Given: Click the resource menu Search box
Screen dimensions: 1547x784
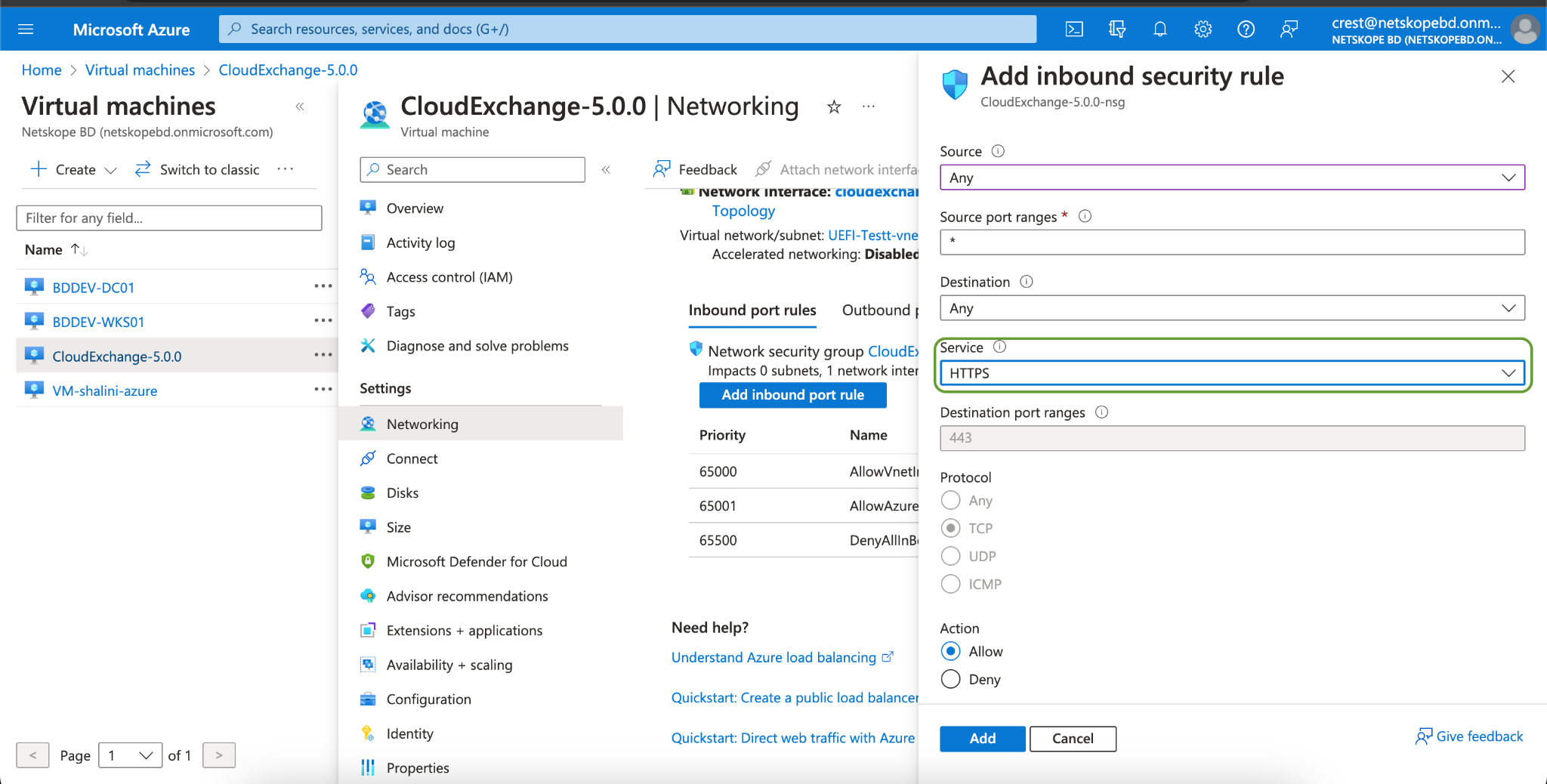Looking at the screenshot, I should click(x=472, y=170).
